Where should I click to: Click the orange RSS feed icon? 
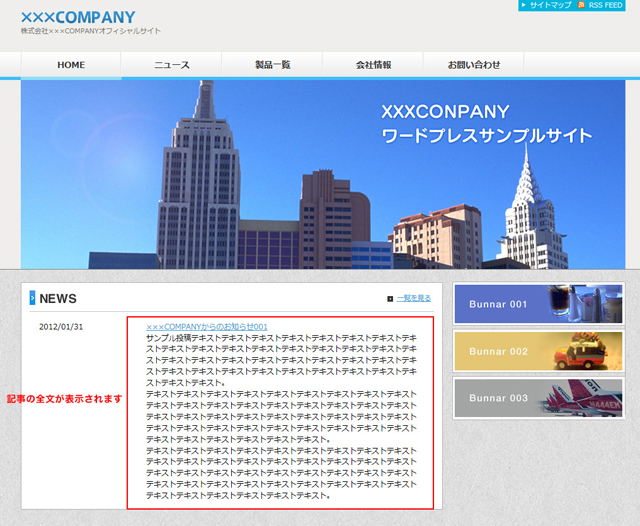pos(581,5)
